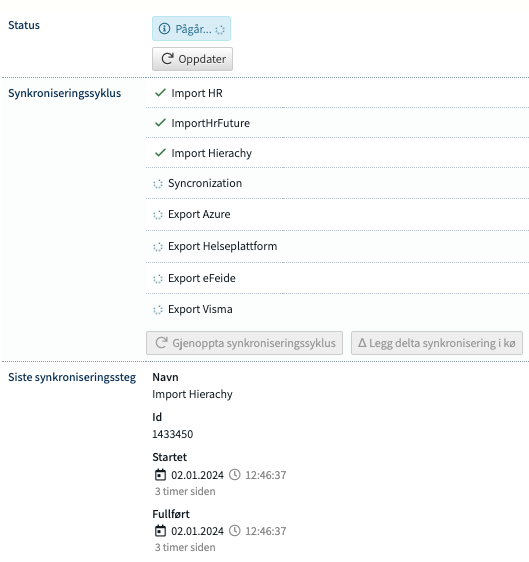Click the green checkmark next to Import HR
The width and height of the screenshot is (529, 562).
pyautogui.click(x=160, y=93)
